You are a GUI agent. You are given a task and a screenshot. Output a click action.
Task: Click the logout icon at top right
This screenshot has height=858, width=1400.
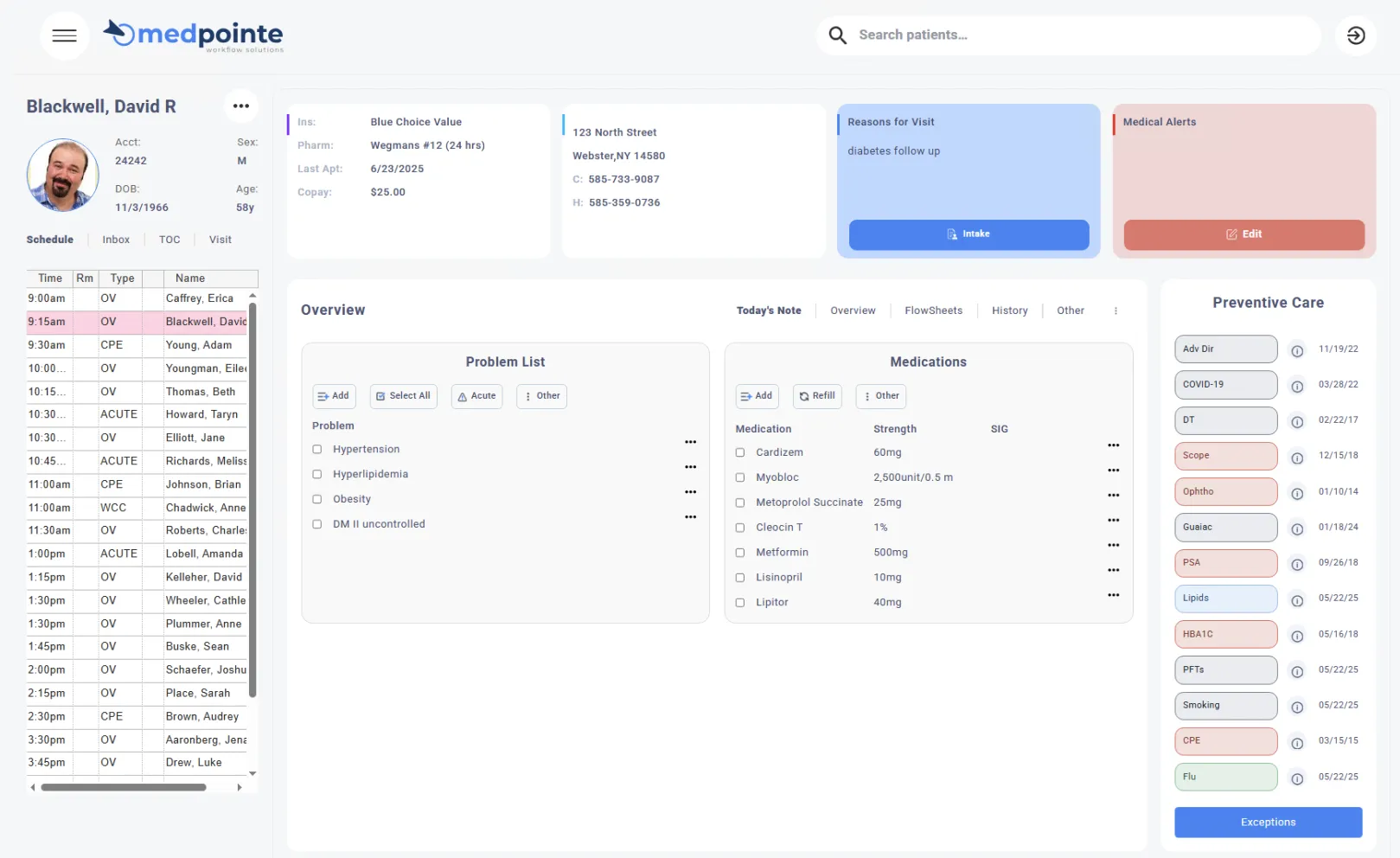(x=1355, y=35)
